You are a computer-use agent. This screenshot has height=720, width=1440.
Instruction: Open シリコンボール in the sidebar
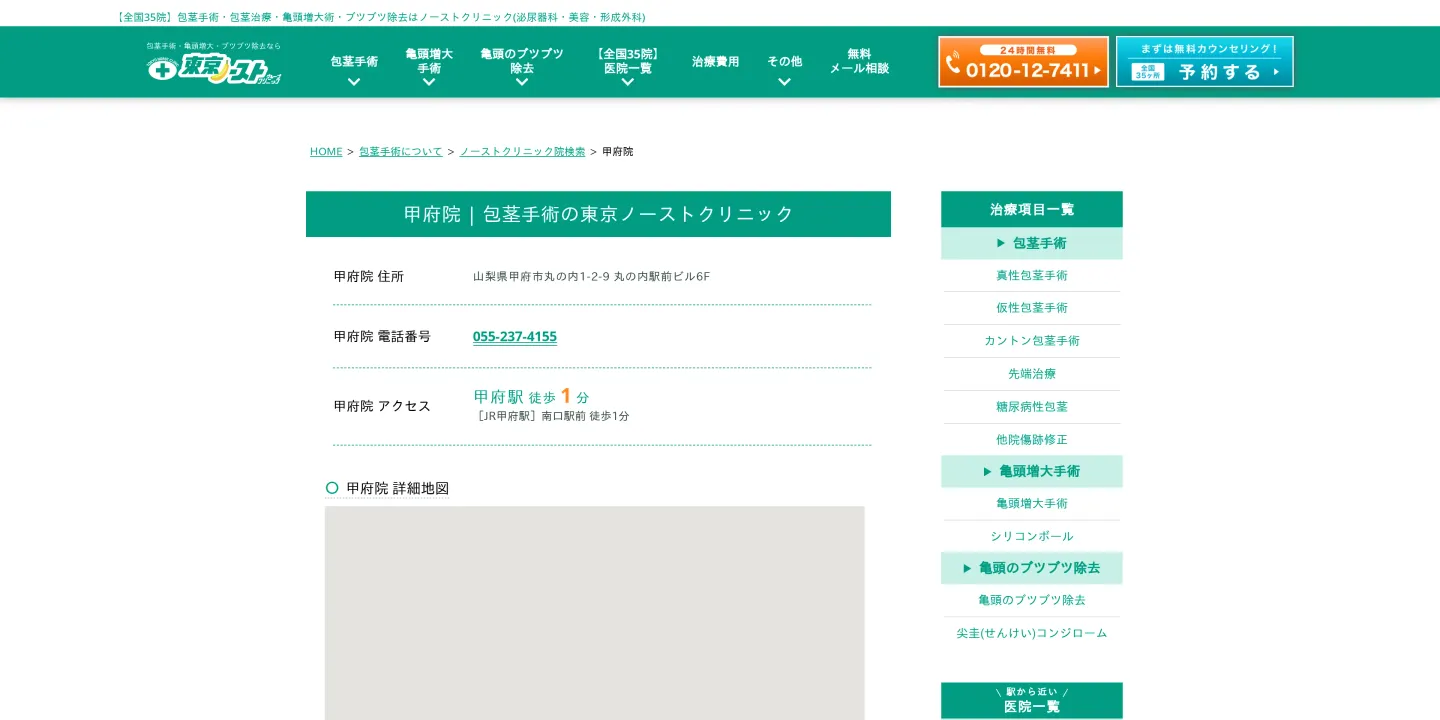(1032, 537)
